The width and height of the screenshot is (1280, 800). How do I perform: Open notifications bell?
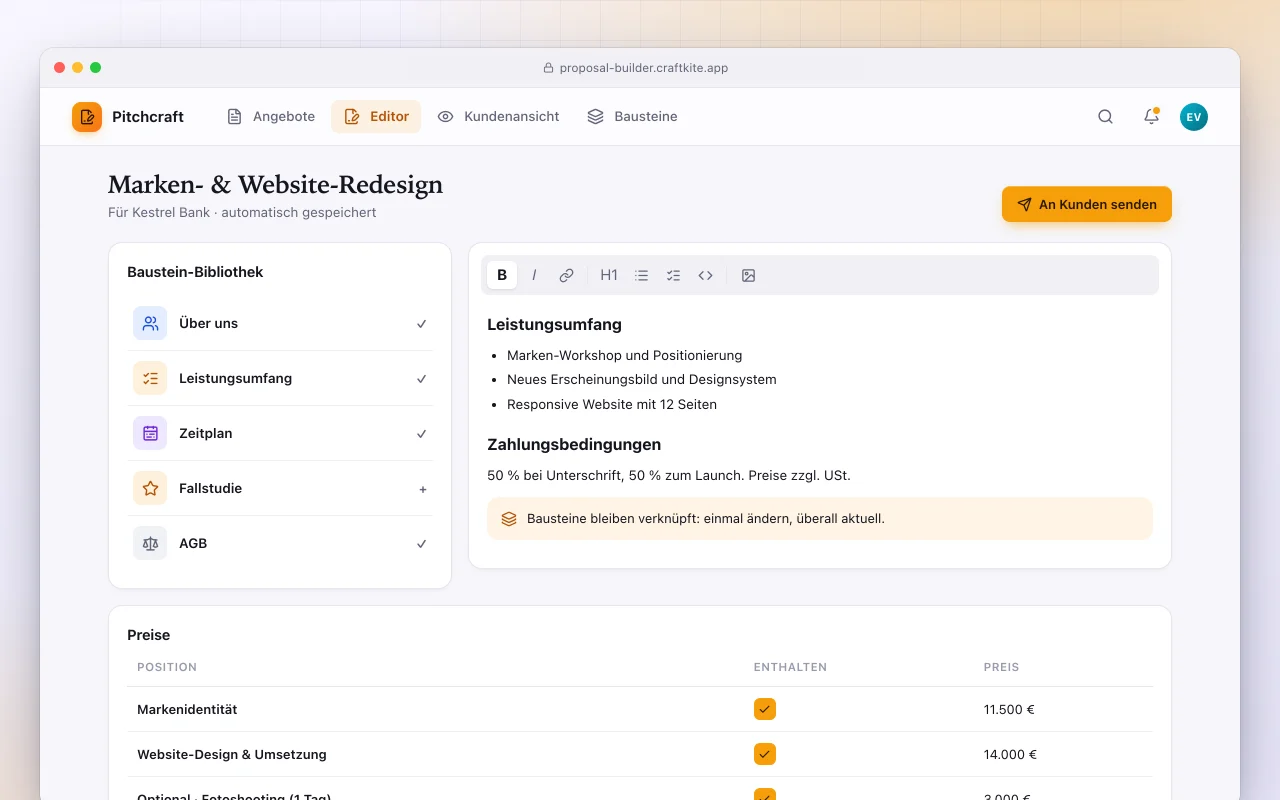point(1151,117)
